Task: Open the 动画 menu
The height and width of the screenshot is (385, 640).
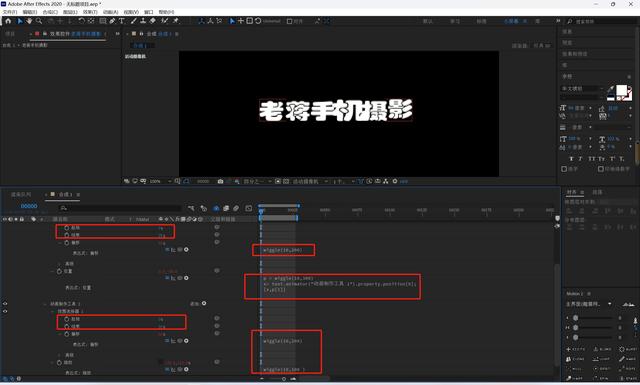Action: 110,12
